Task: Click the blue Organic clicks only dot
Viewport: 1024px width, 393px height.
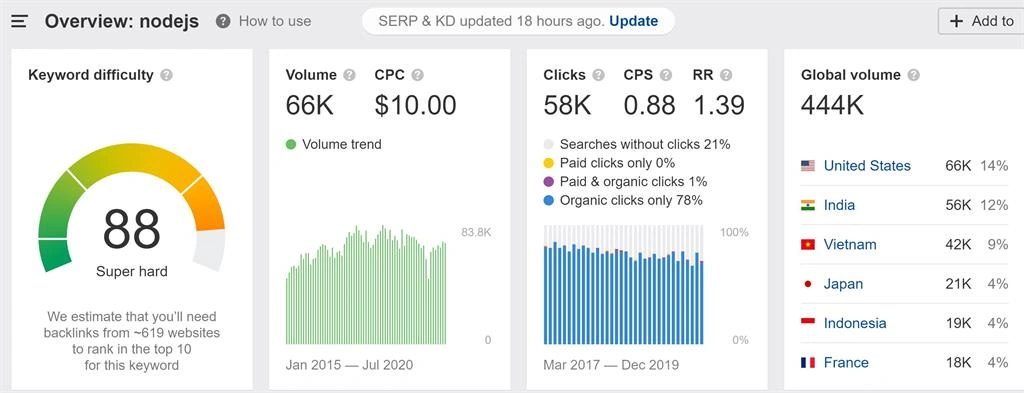Action: (549, 200)
